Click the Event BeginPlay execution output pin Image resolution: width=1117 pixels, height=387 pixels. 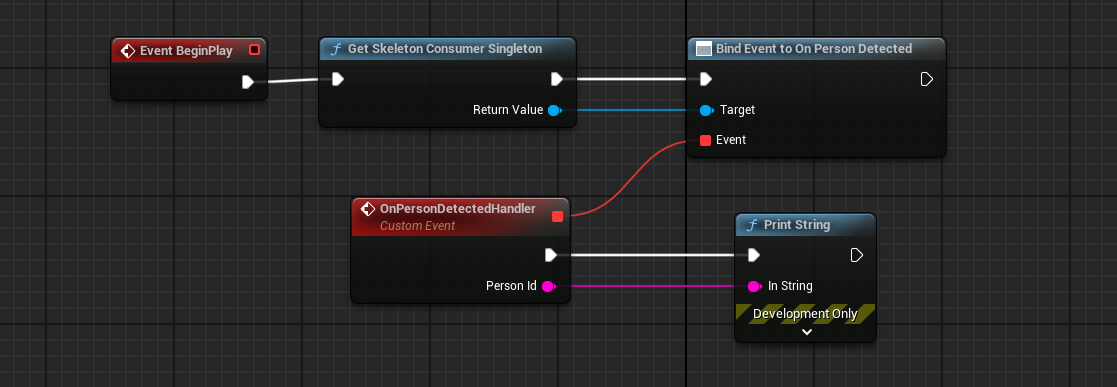click(x=247, y=82)
